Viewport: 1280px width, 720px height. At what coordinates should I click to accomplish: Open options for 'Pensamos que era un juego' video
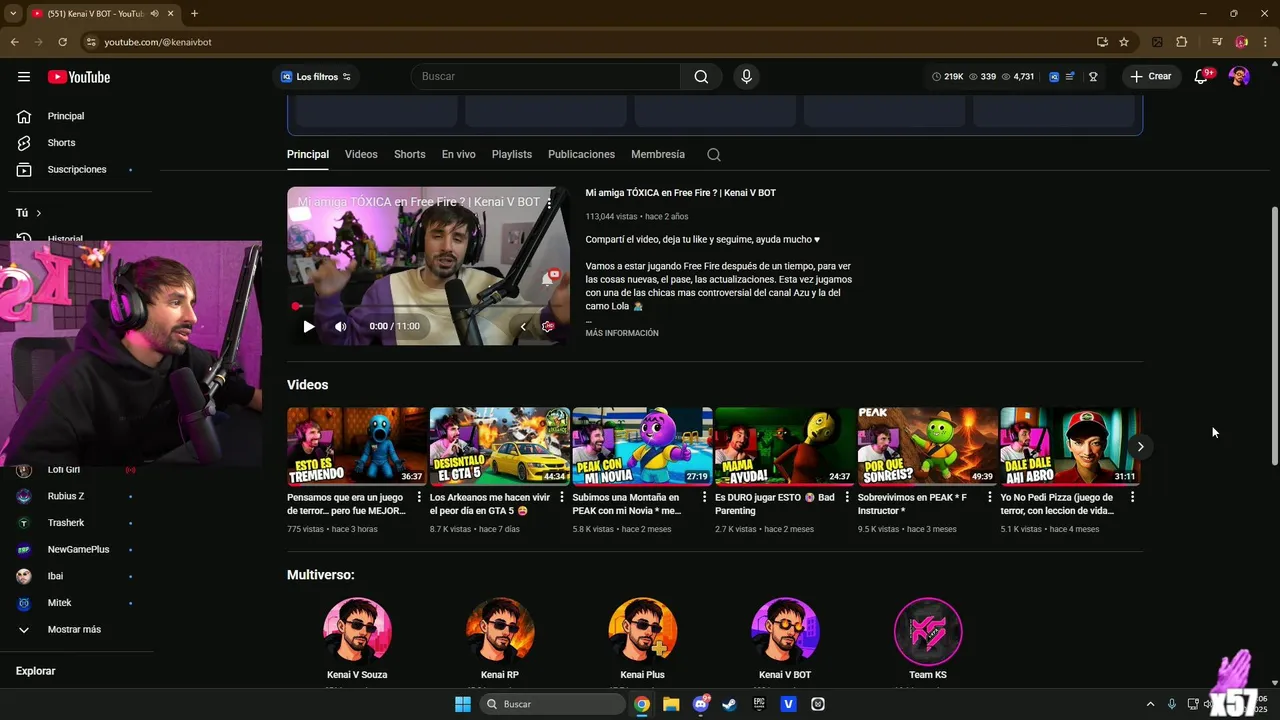(x=419, y=497)
